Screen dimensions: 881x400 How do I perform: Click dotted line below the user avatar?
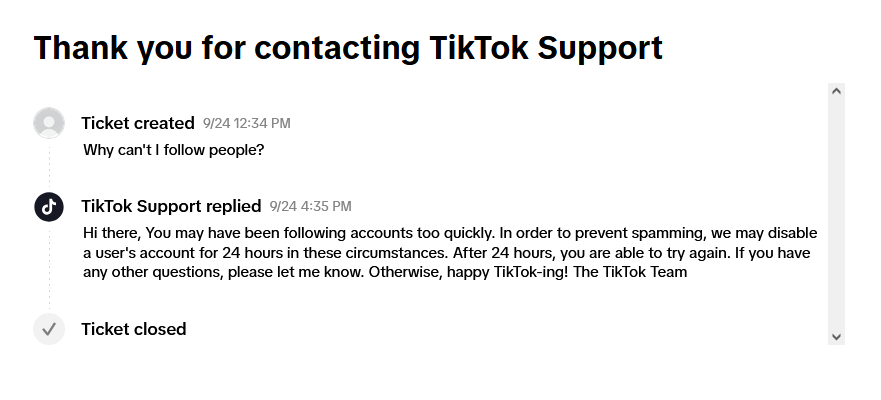[49, 165]
